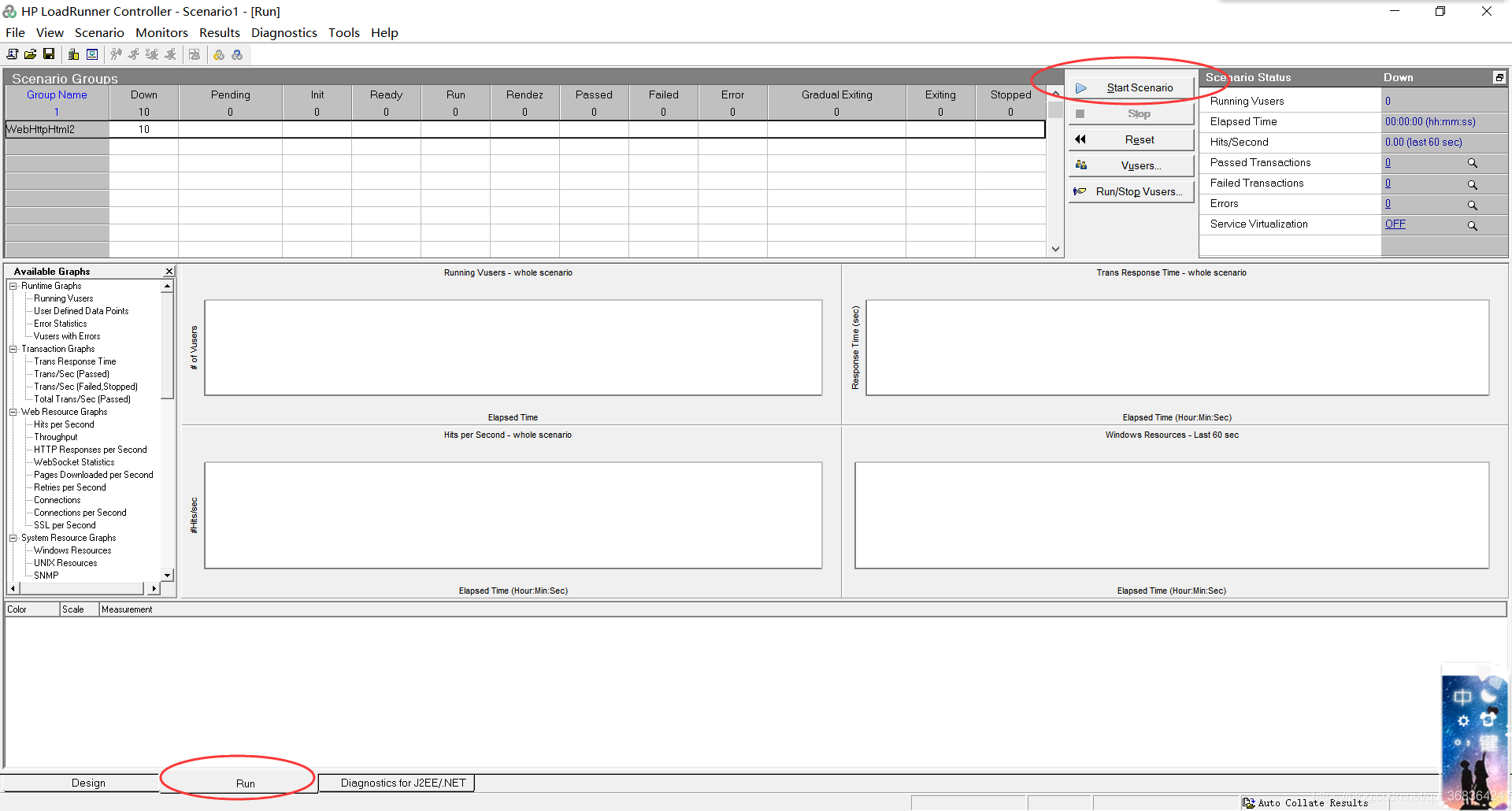The image size is (1512, 811).
Task: Click Available Graphs scroll-down arrow
Action: (167, 575)
